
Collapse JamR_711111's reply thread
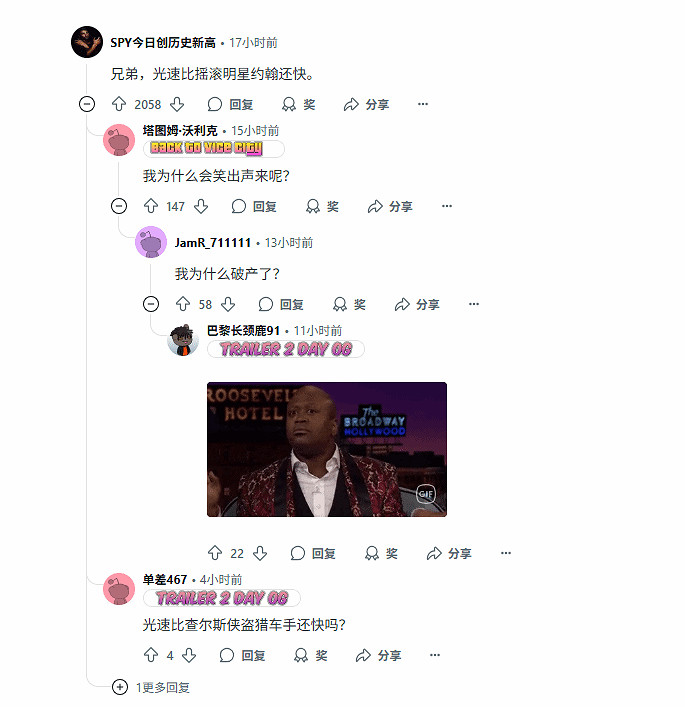(x=151, y=304)
